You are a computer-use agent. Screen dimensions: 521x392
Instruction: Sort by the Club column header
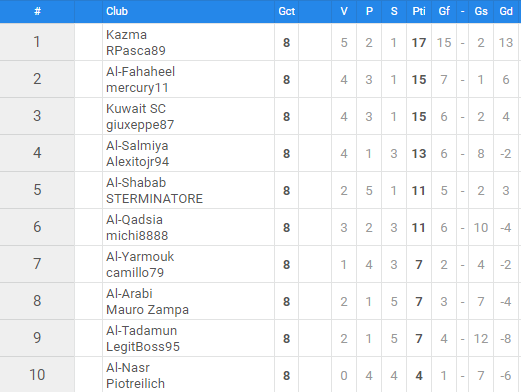(117, 11)
